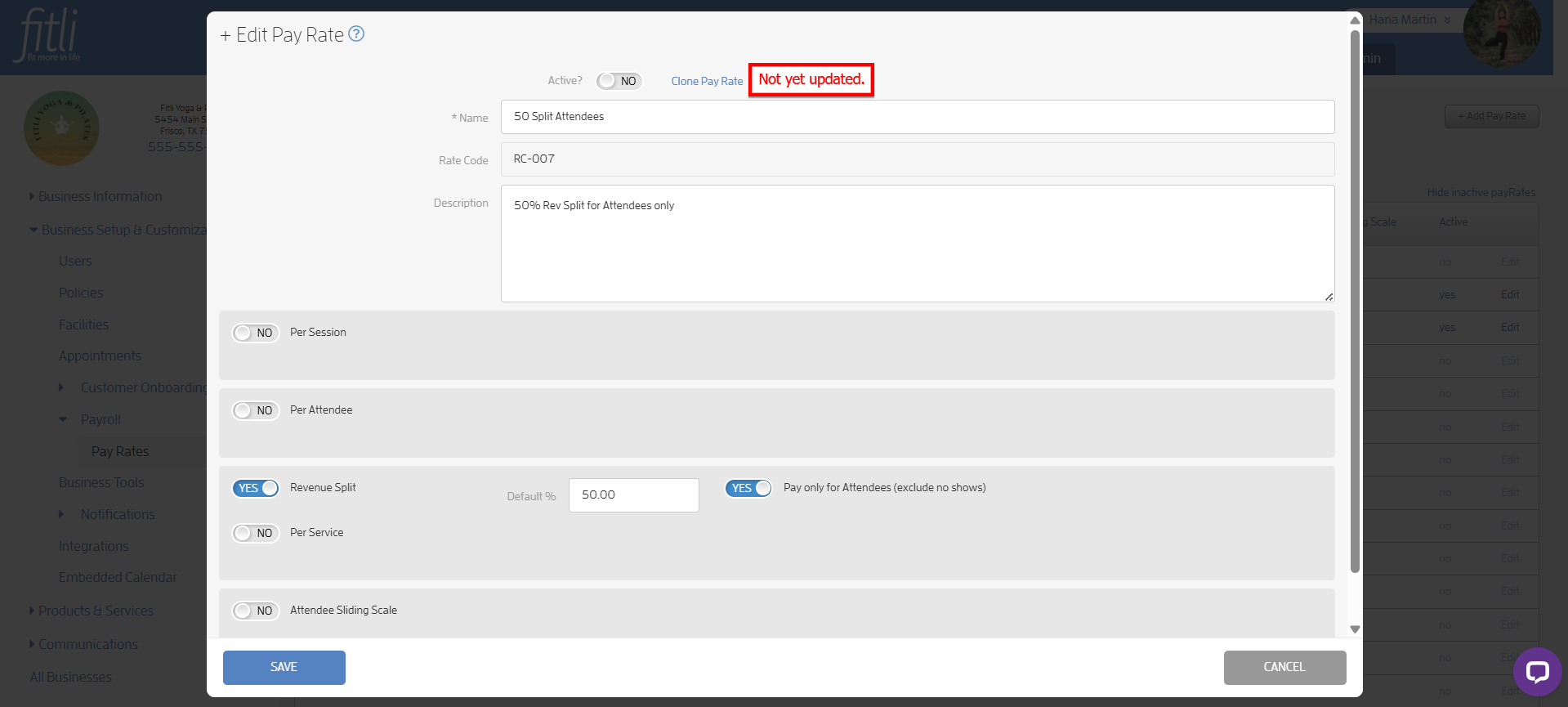Screen dimensions: 1568x707
Task: Click the Rate Code field RC-007
Action: (x=918, y=159)
